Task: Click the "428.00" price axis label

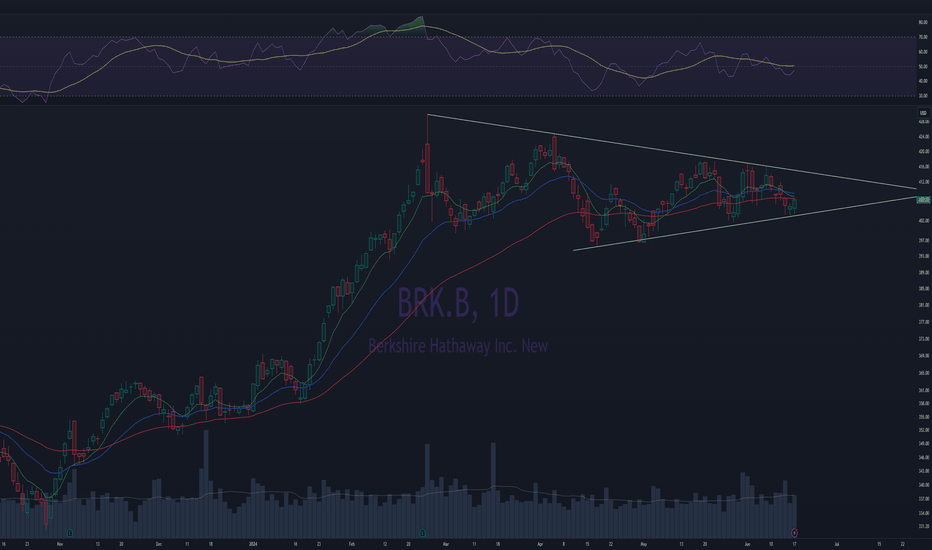Action: pos(924,122)
